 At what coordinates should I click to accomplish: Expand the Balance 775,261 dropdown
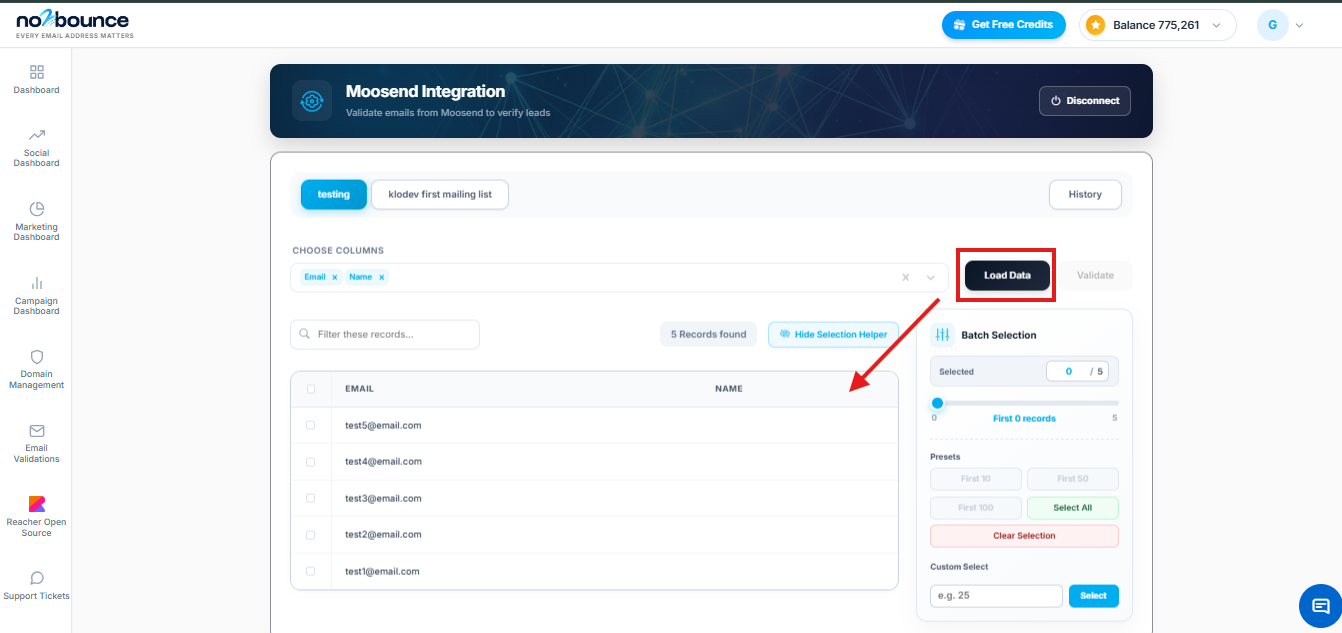(1156, 25)
